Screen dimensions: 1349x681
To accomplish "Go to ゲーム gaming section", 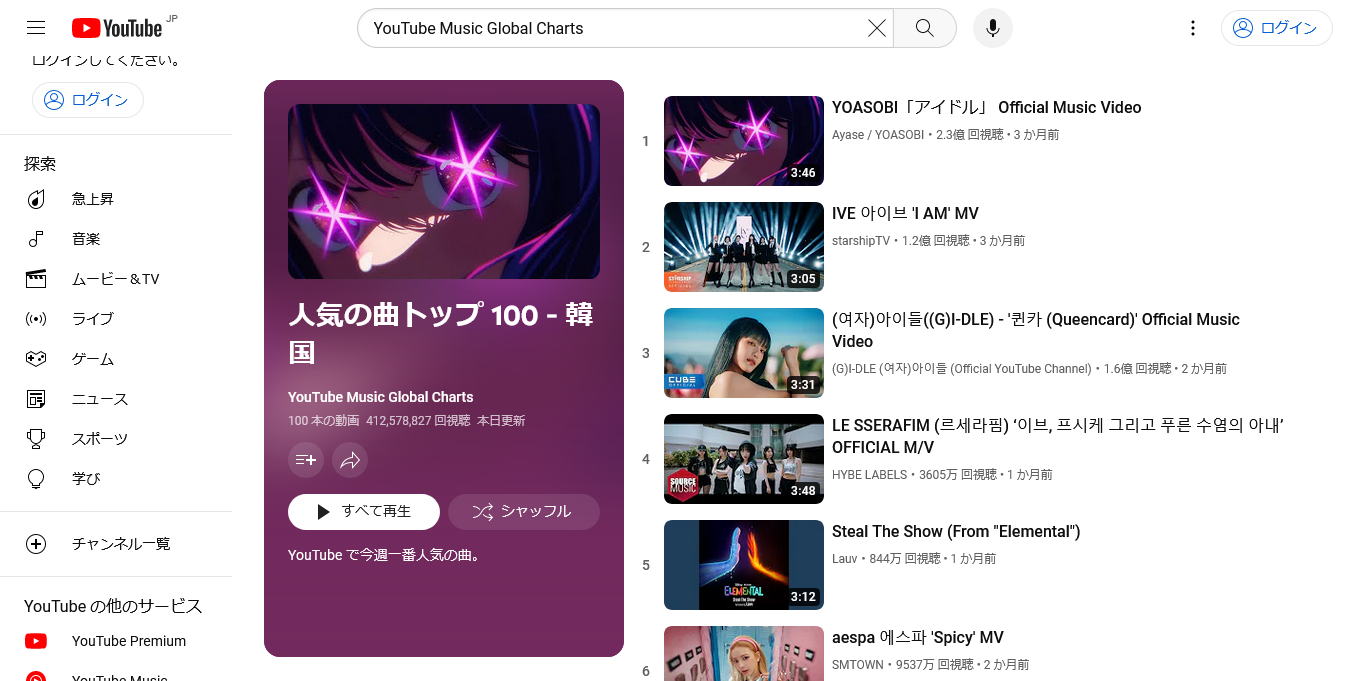I will point(93,359).
